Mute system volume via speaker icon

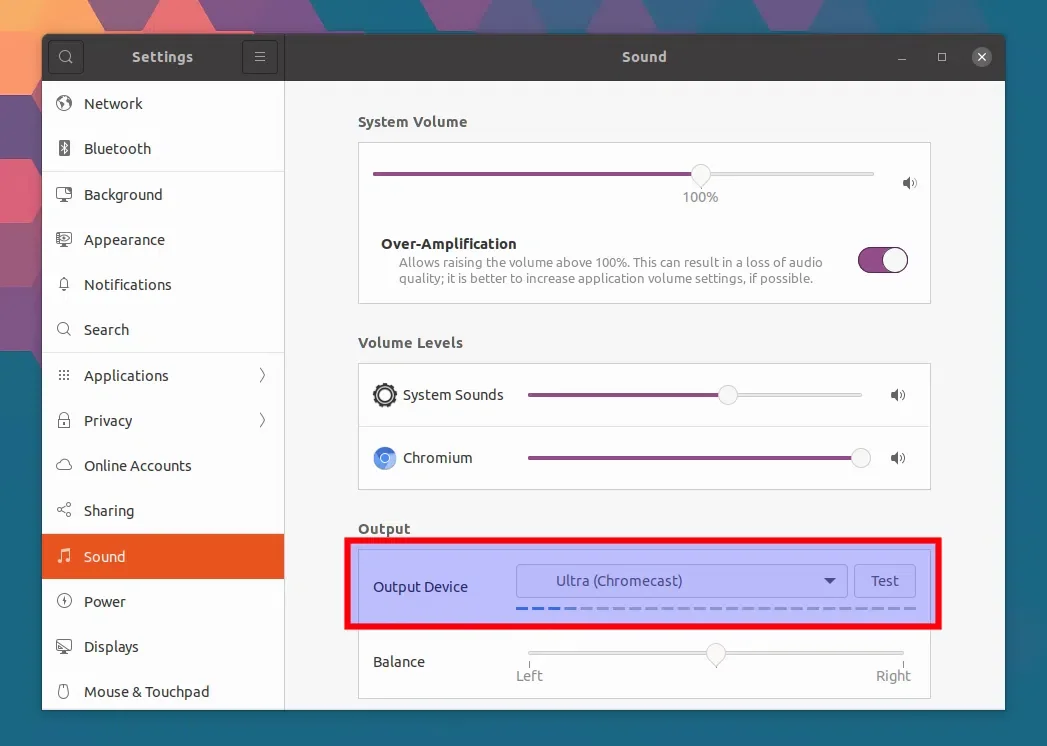909,182
